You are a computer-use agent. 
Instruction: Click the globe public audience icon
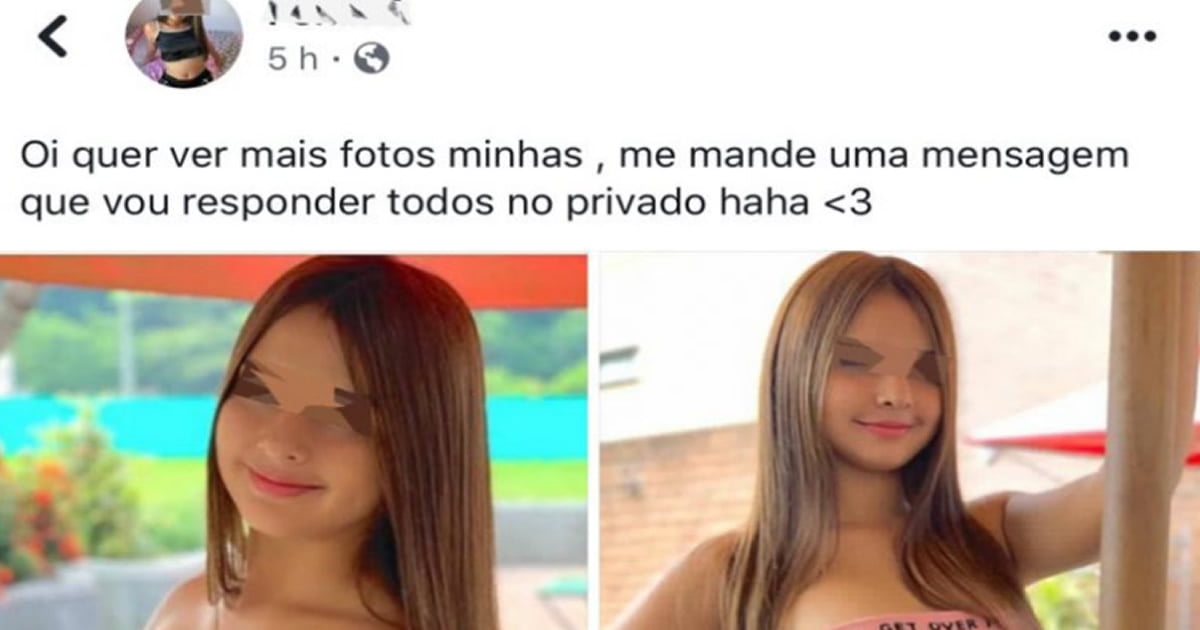(372, 60)
